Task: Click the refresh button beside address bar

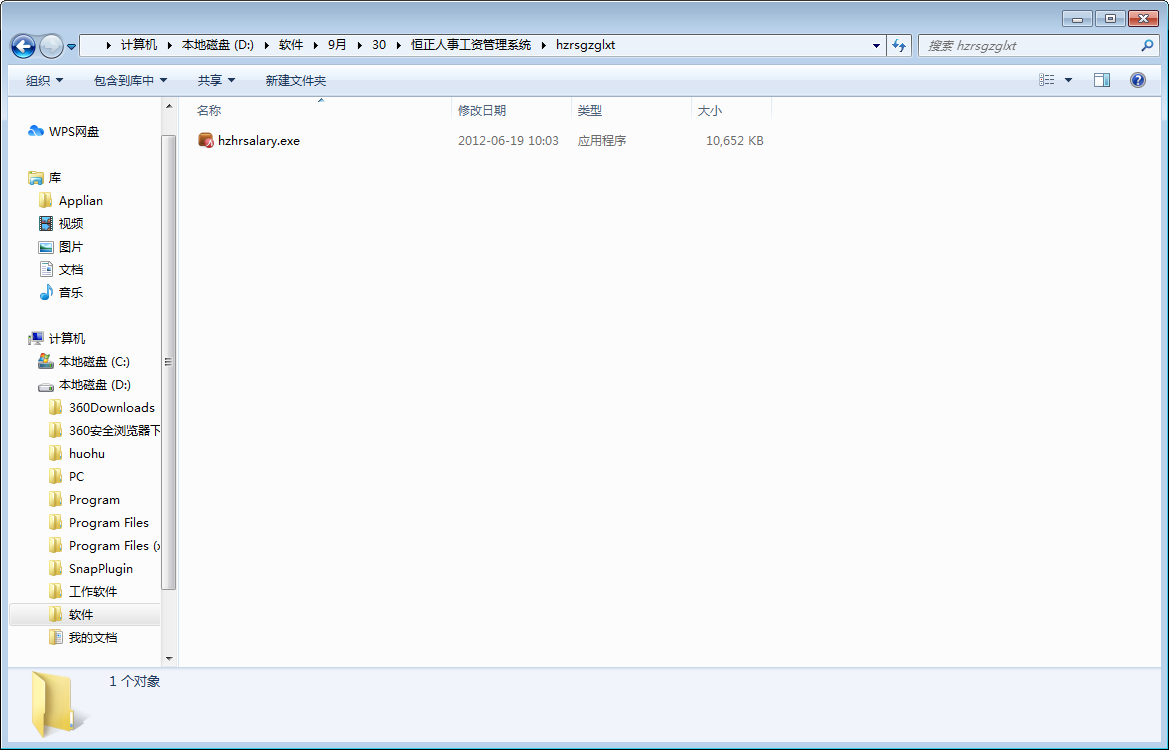Action: (x=899, y=45)
